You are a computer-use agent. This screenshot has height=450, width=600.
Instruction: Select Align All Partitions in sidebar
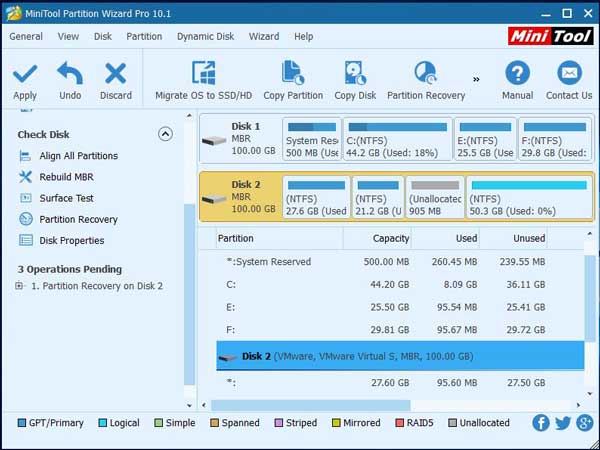tap(78, 156)
